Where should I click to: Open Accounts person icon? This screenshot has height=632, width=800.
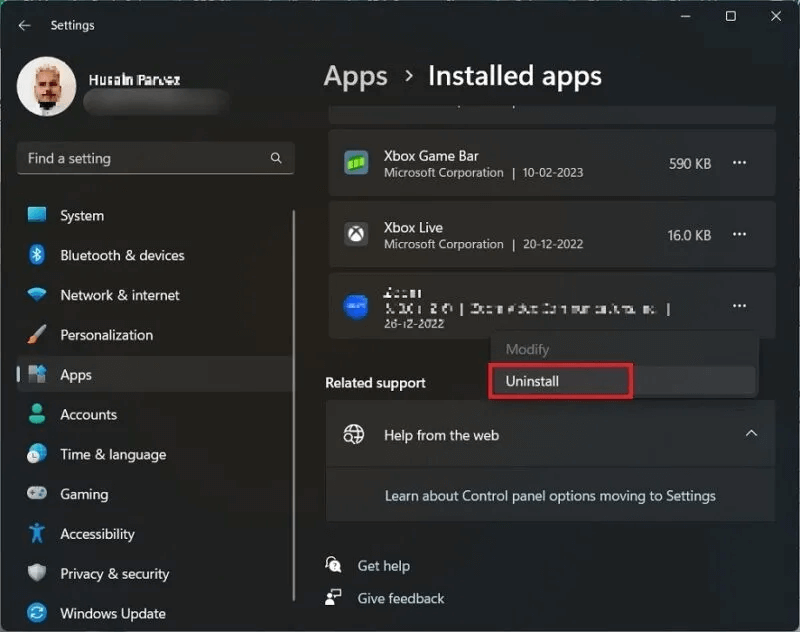point(37,414)
